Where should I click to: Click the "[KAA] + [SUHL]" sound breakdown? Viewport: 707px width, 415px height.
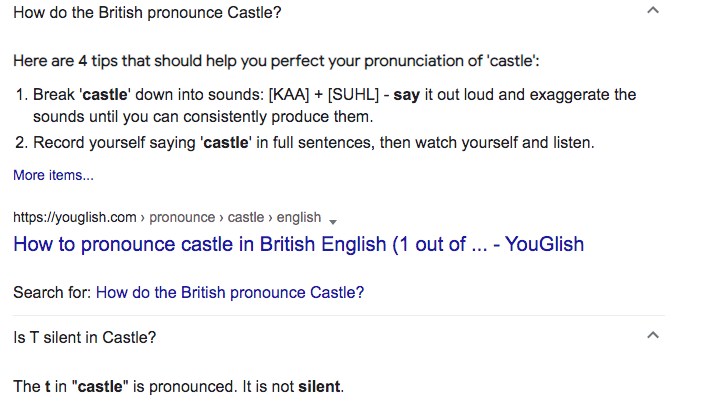(324, 95)
